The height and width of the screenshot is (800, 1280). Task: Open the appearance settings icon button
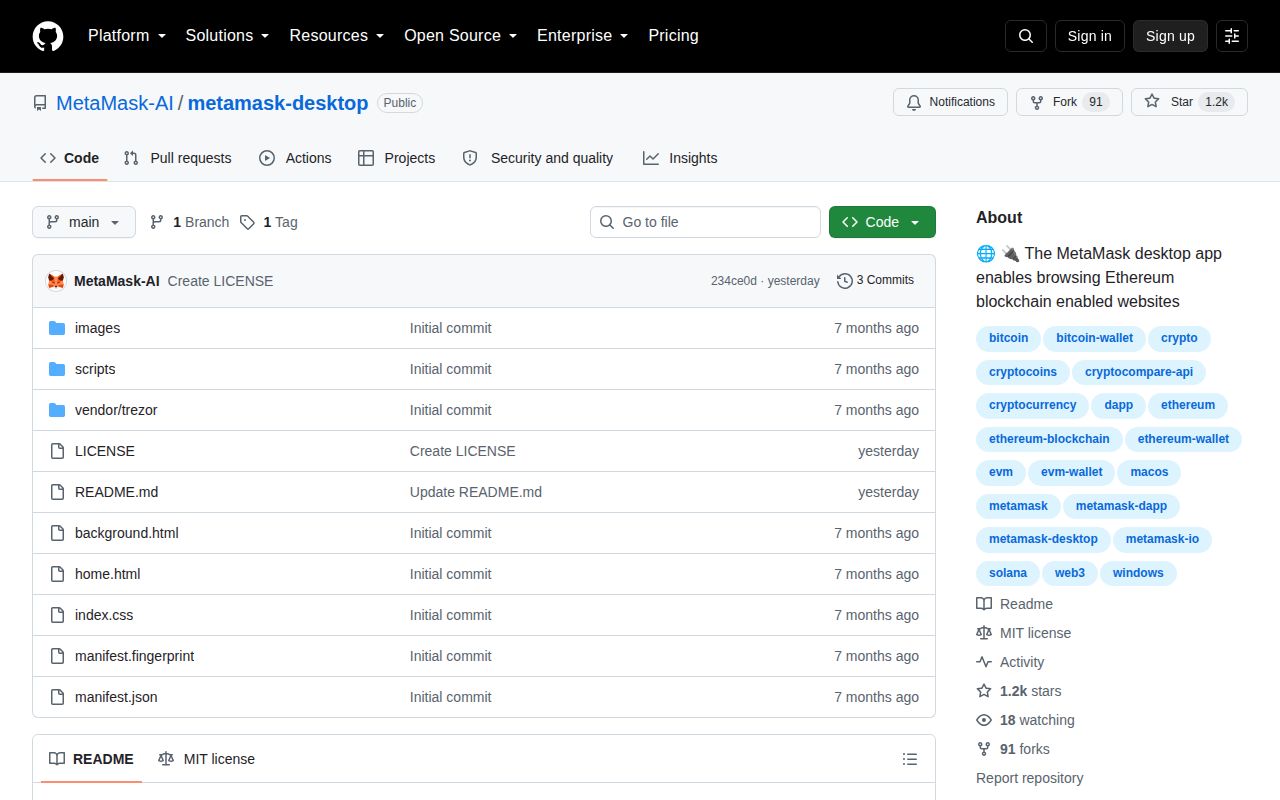pyautogui.click(x=1232, y=36)
